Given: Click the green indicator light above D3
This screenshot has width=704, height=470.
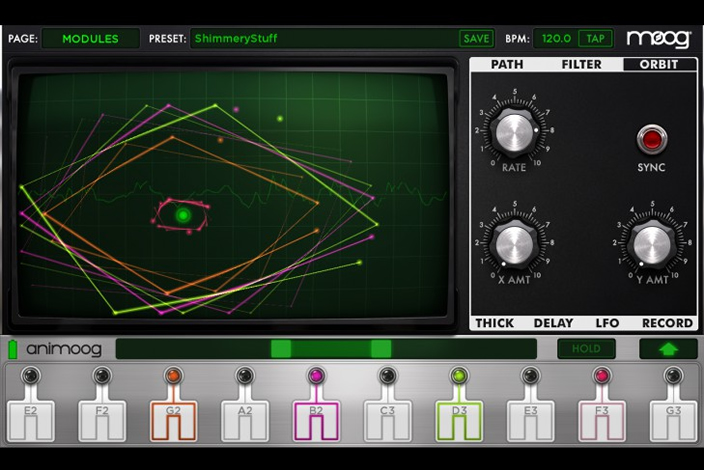Looking at the screenshot, I should coord(459,375).
